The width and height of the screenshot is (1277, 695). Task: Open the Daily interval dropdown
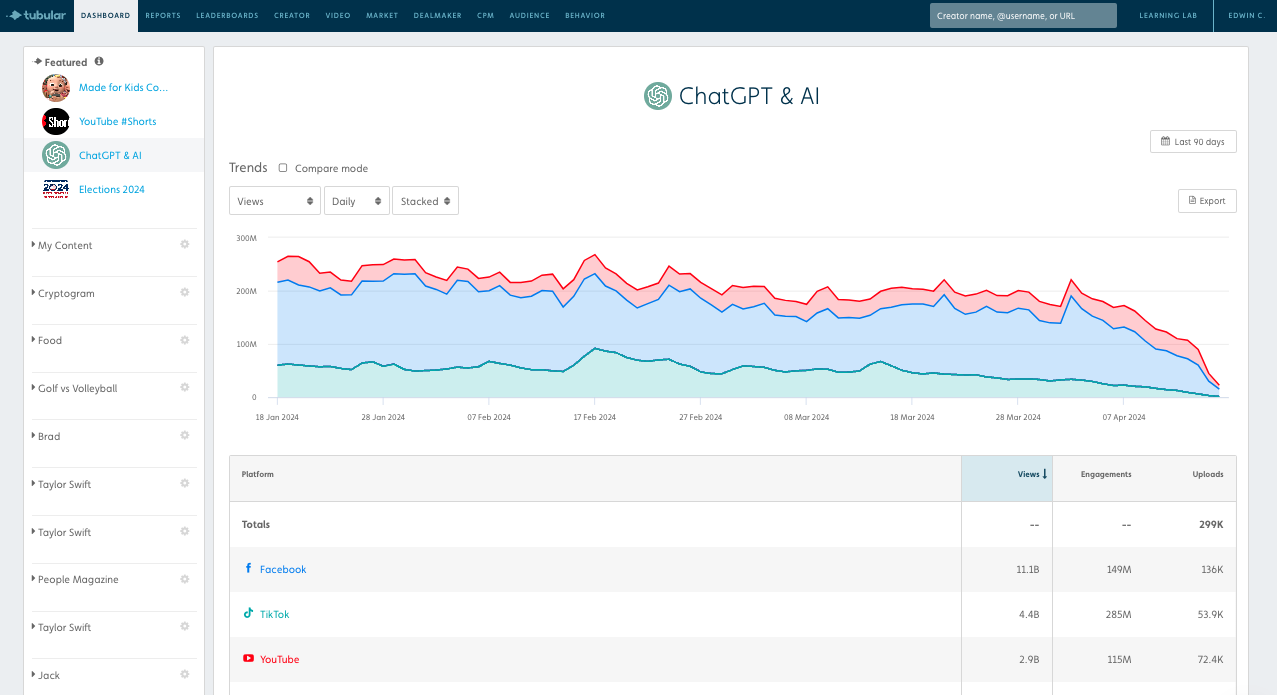356,201
